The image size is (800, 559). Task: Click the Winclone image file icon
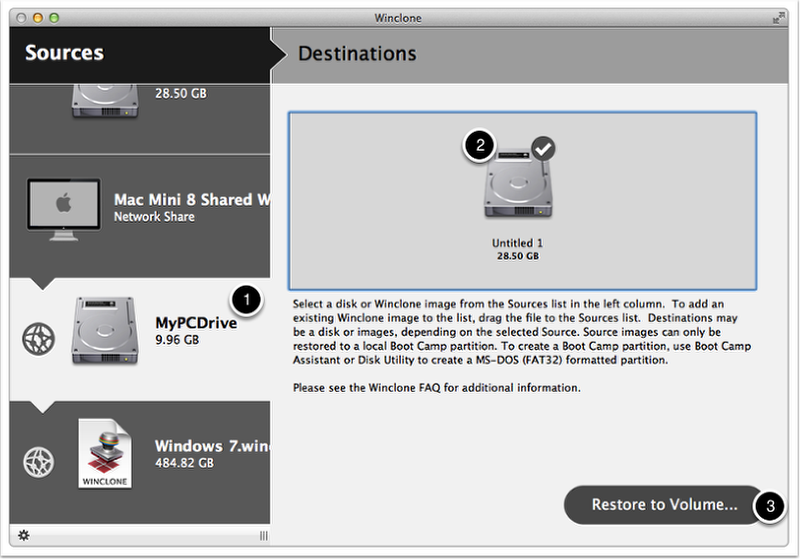106,456
